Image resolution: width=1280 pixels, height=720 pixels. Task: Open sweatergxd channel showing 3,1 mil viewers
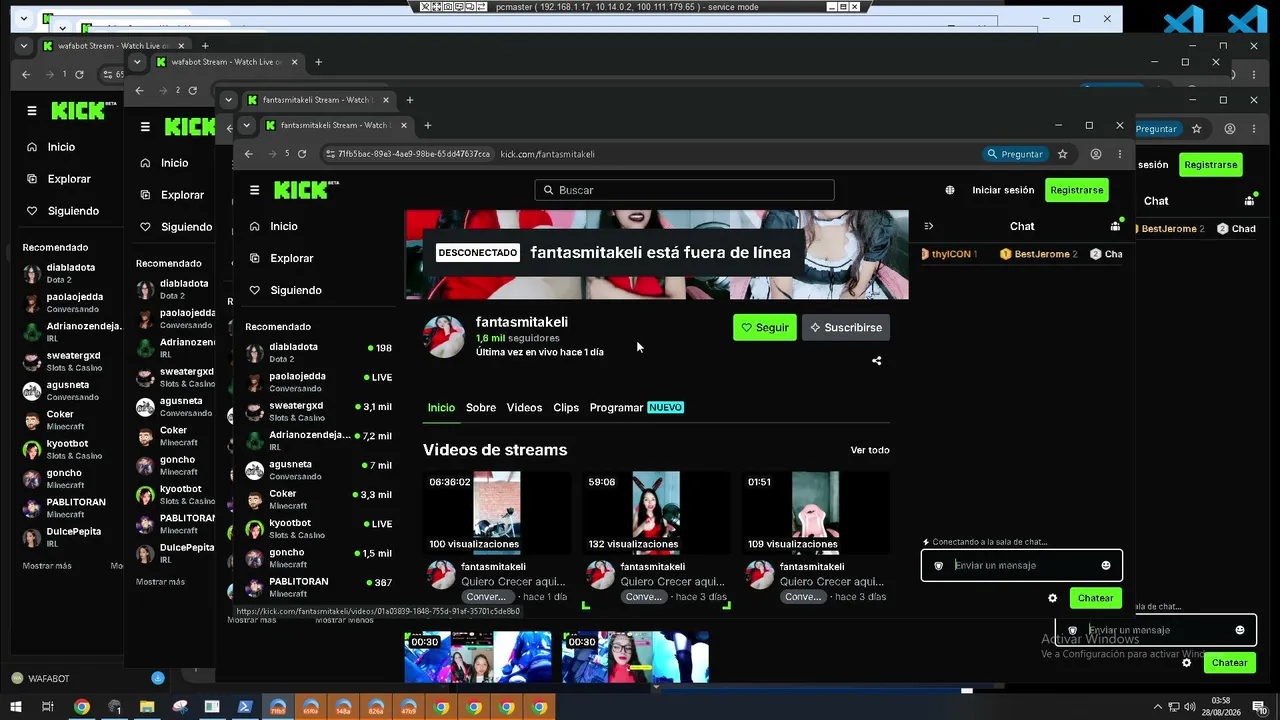tap(318, 411)
